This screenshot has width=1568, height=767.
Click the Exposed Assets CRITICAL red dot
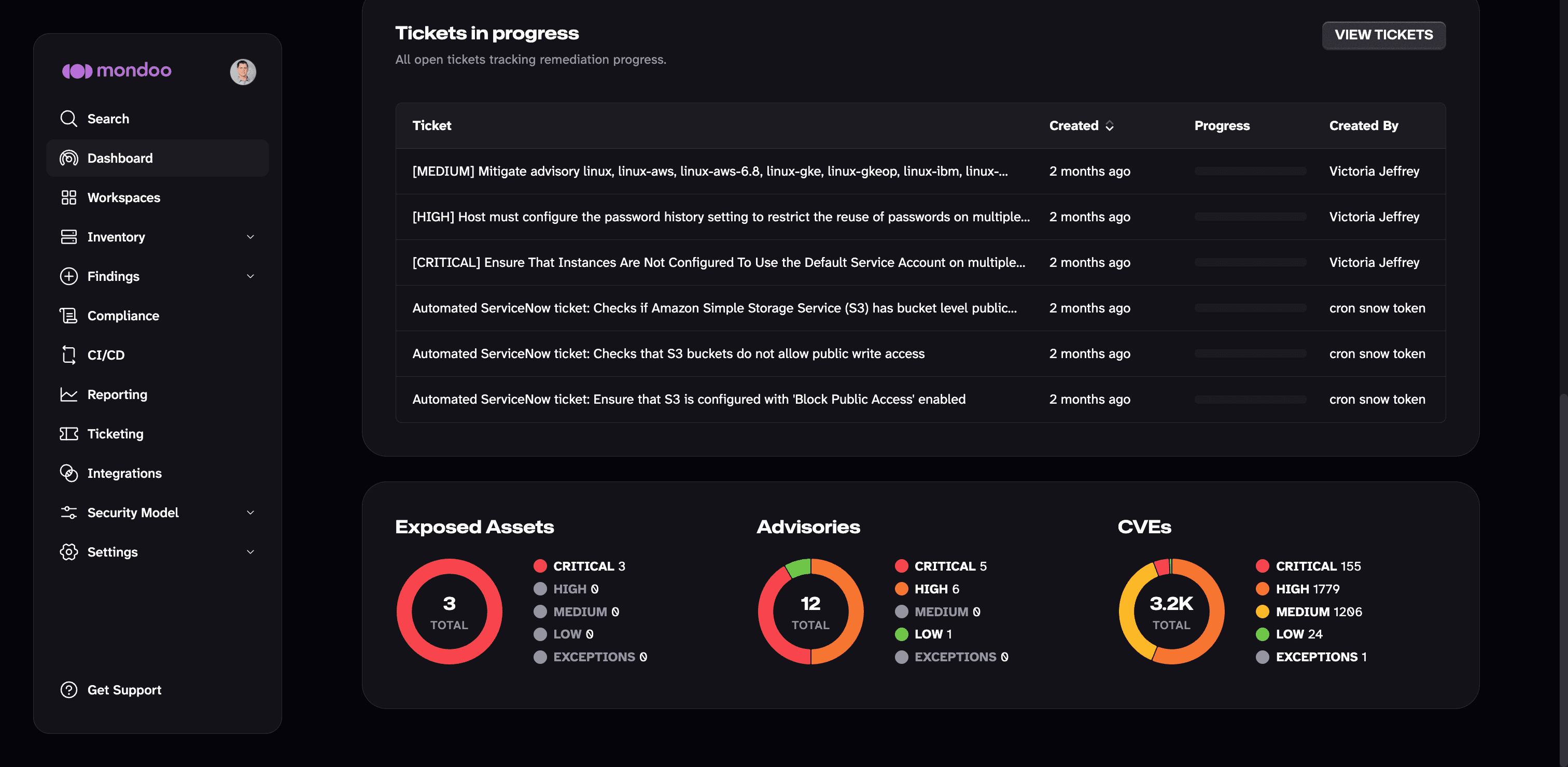(x=540, y=566)
